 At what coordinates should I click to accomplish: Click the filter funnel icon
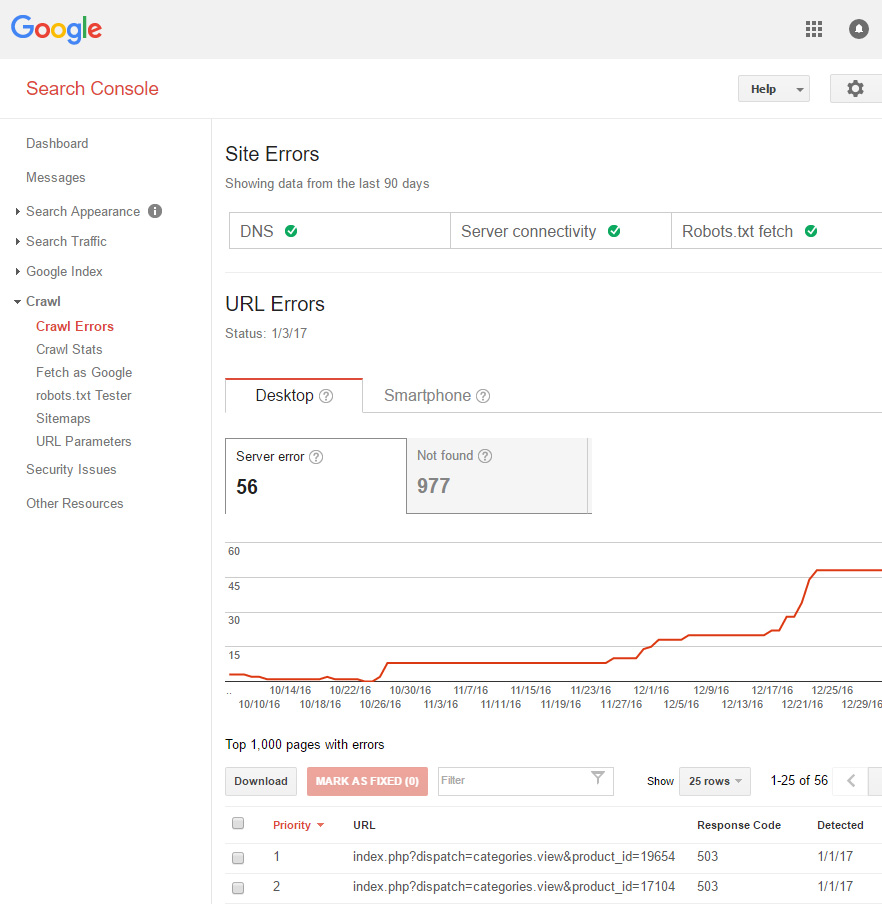click(x=598, y=778)
